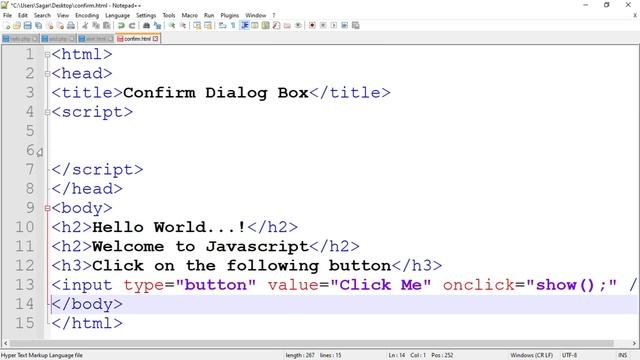640x360 pixels.
Task: Collapse the <script> fold marker on line 4
Action: point(47,112)
